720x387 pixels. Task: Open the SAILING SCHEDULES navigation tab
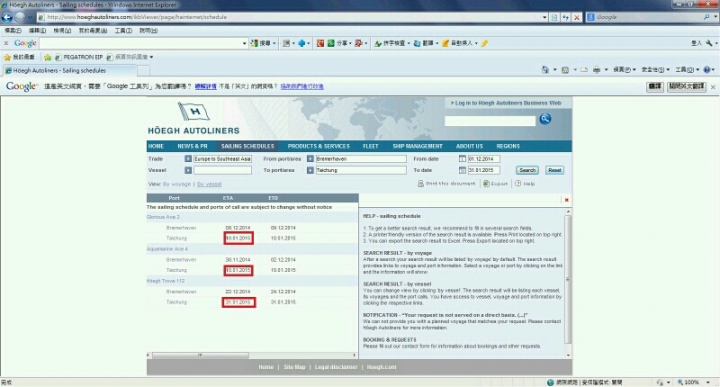click(x=248, y=146)
